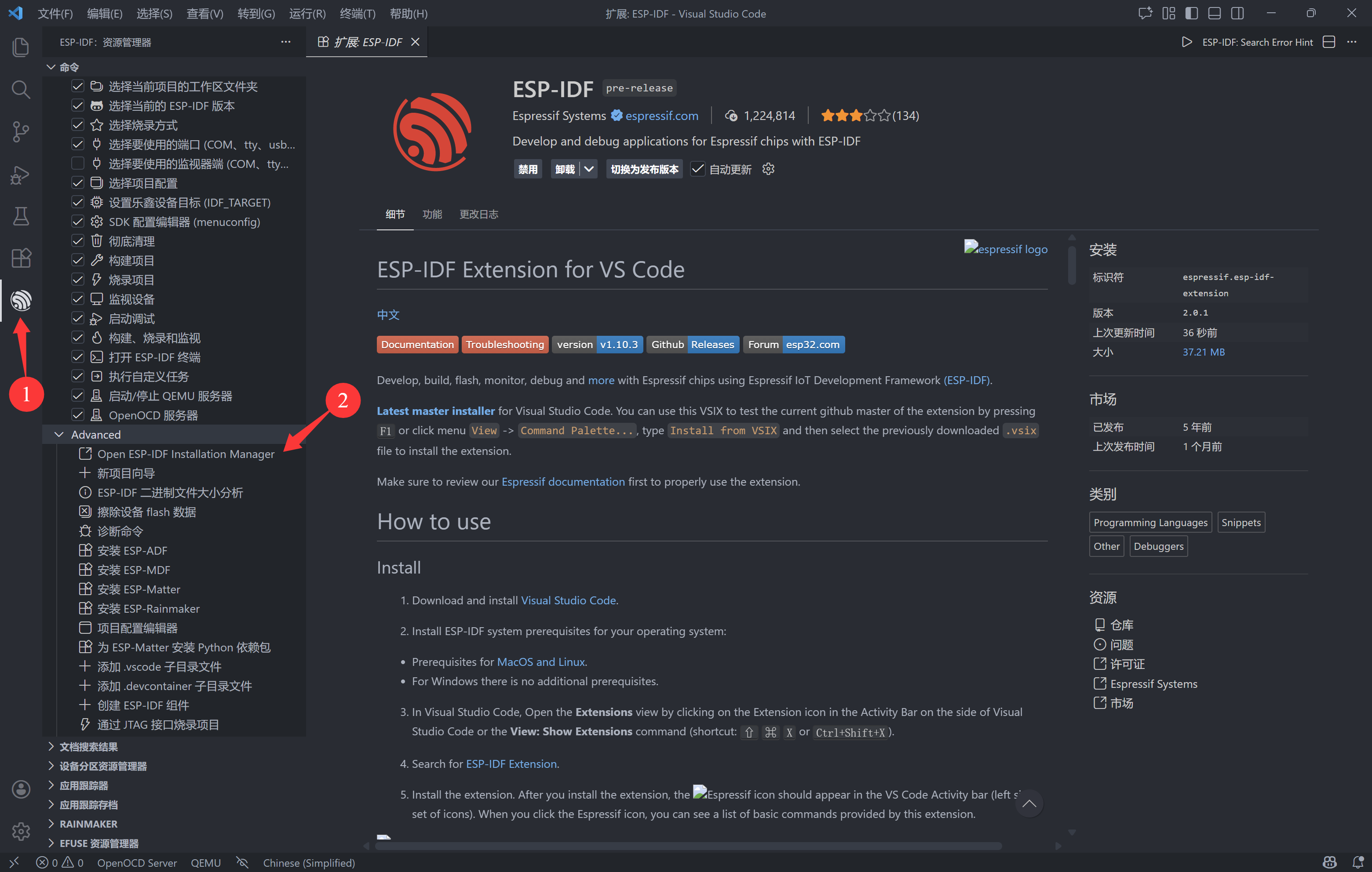This screenshot has width=1372, height=872.
Task: Click the 切换为发布版本 button
Action: pos(644,169)
